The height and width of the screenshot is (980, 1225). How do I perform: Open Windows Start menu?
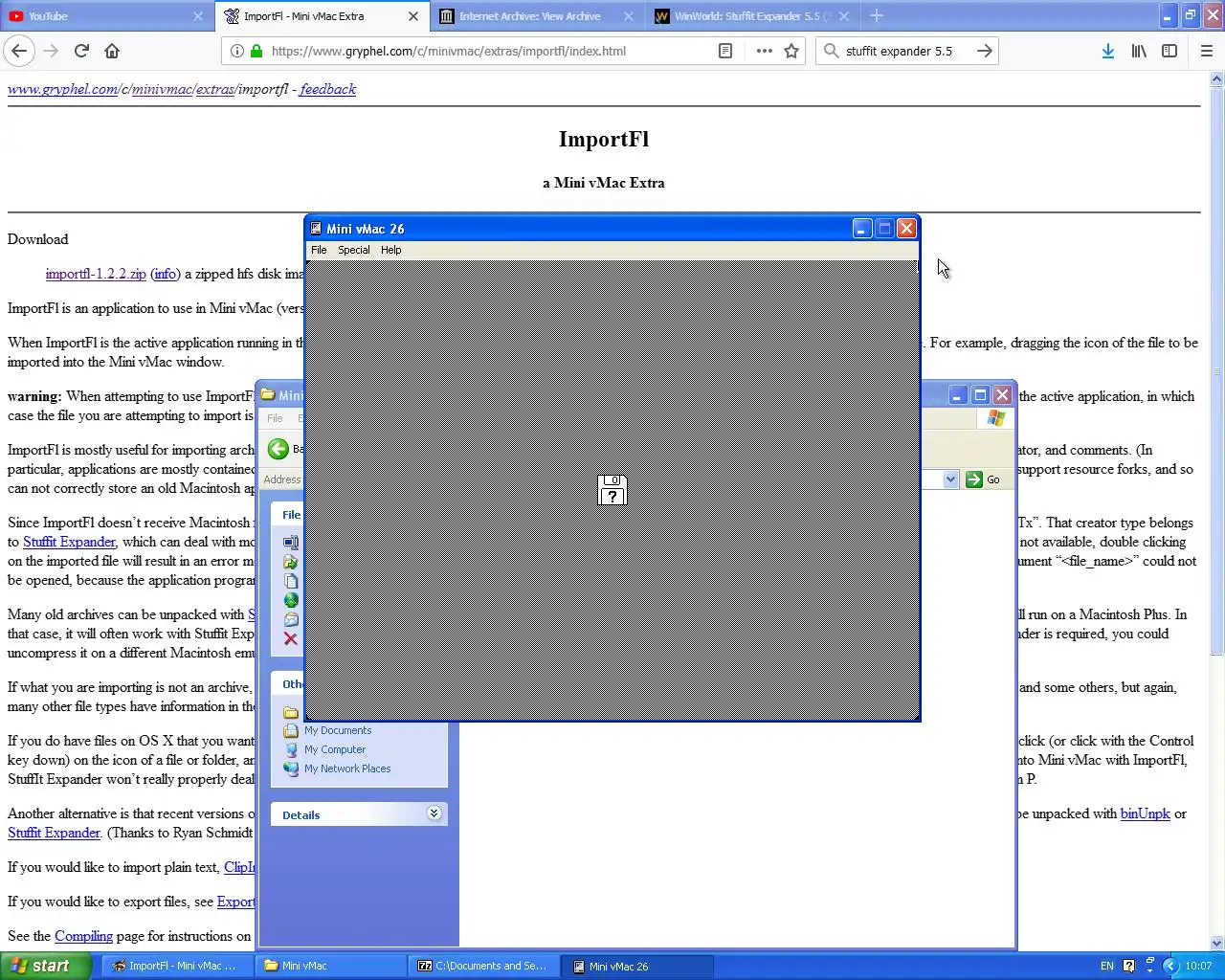(46, 966)
